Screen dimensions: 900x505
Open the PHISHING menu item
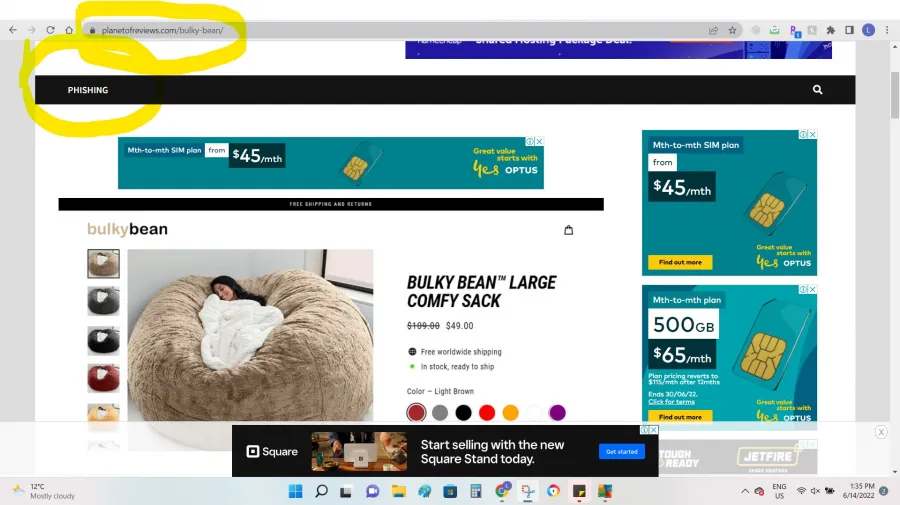pos(88,90)
